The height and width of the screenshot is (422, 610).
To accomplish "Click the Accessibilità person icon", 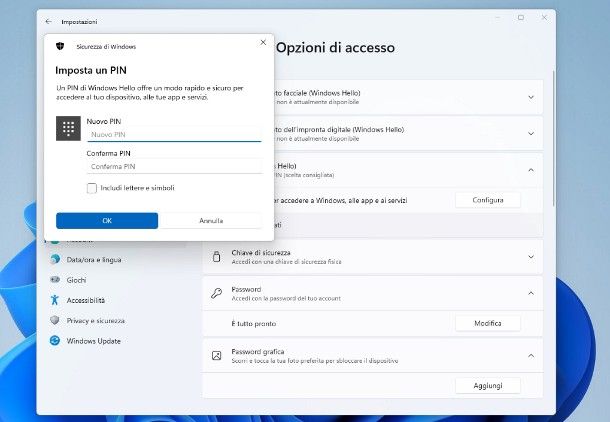I will click(55, 299).
